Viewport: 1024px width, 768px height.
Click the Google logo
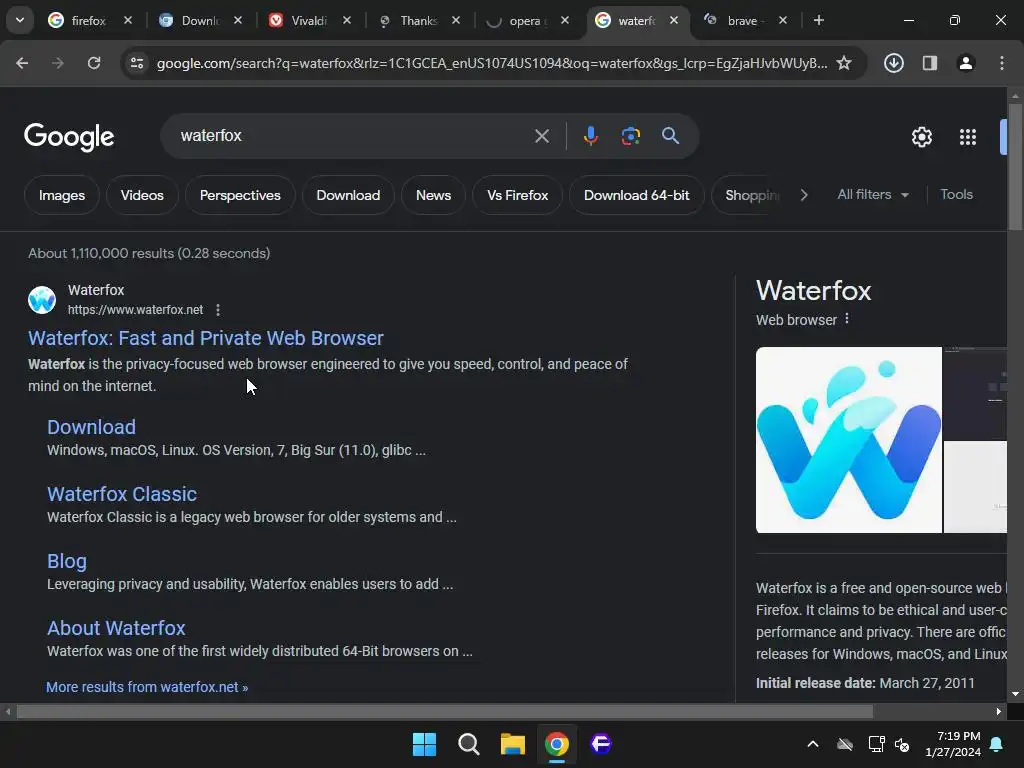pos(69,137)
